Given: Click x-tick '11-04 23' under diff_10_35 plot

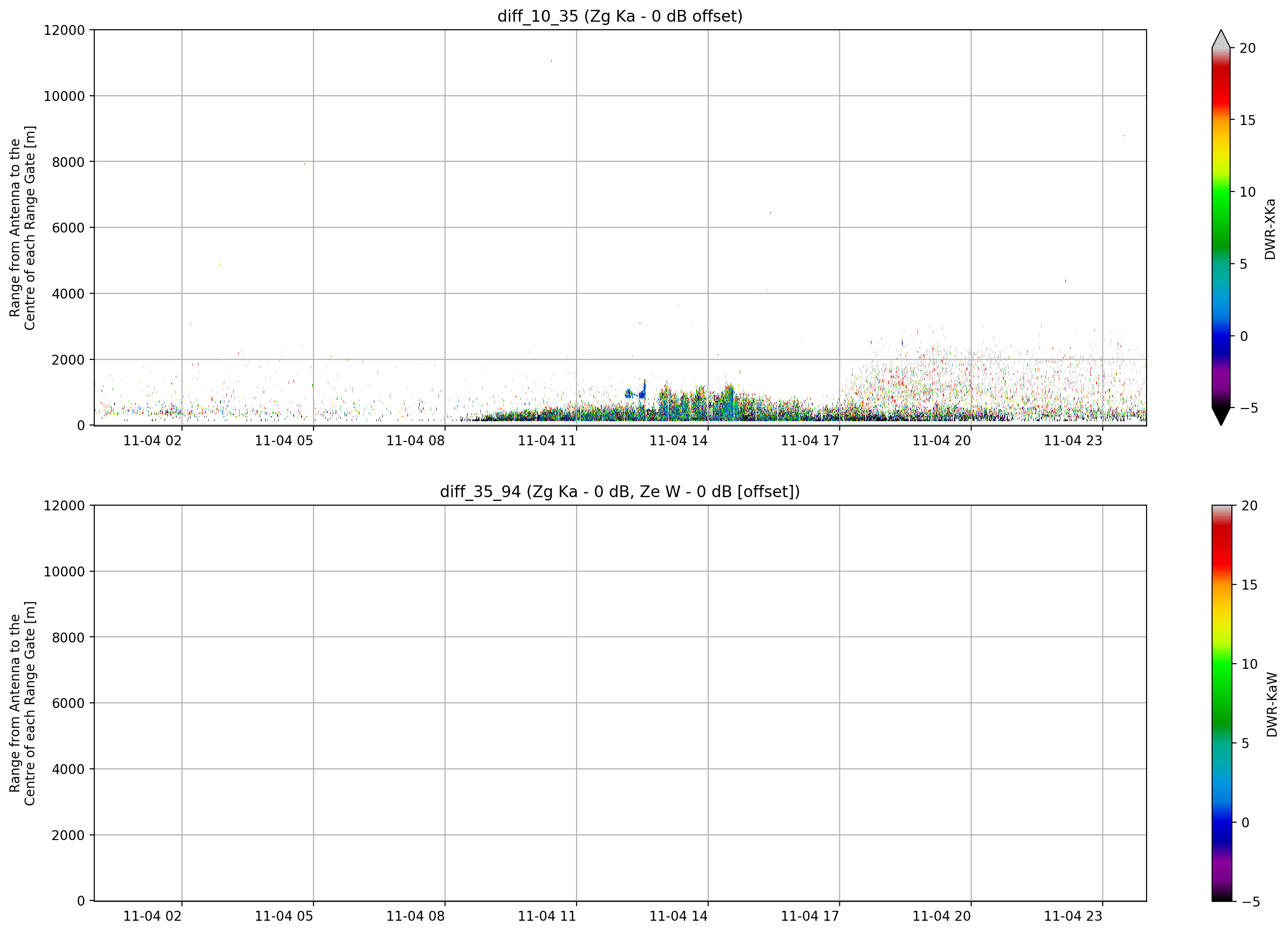Looking at the screenshot, I should (1073, 441).
